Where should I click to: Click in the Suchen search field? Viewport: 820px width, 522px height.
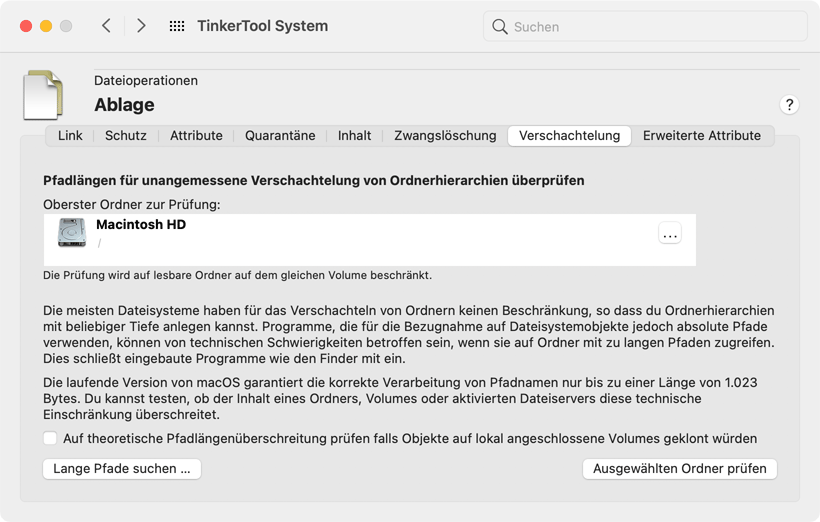click(645, 27)
